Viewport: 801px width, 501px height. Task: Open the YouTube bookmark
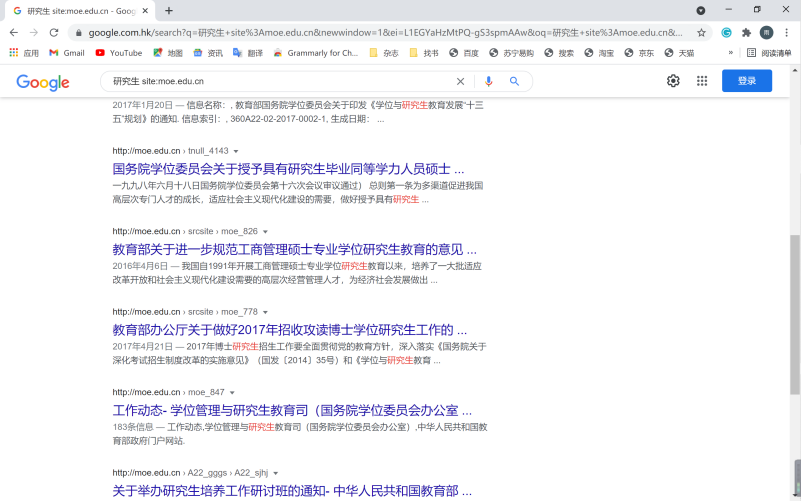119,53
